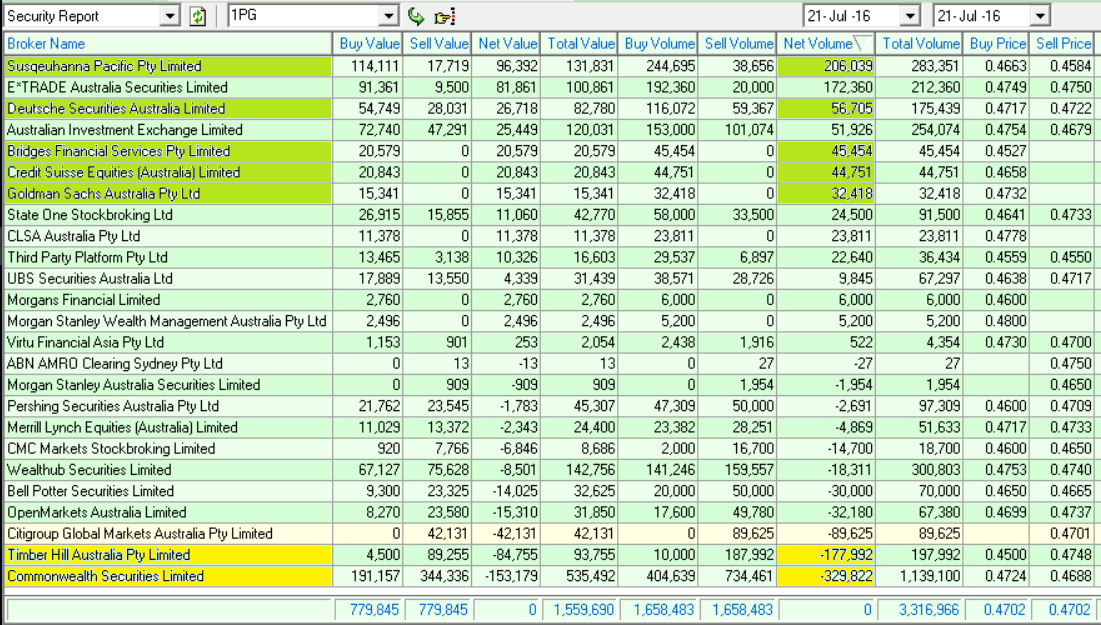Sort by the Net Value column header

point(506,44)
